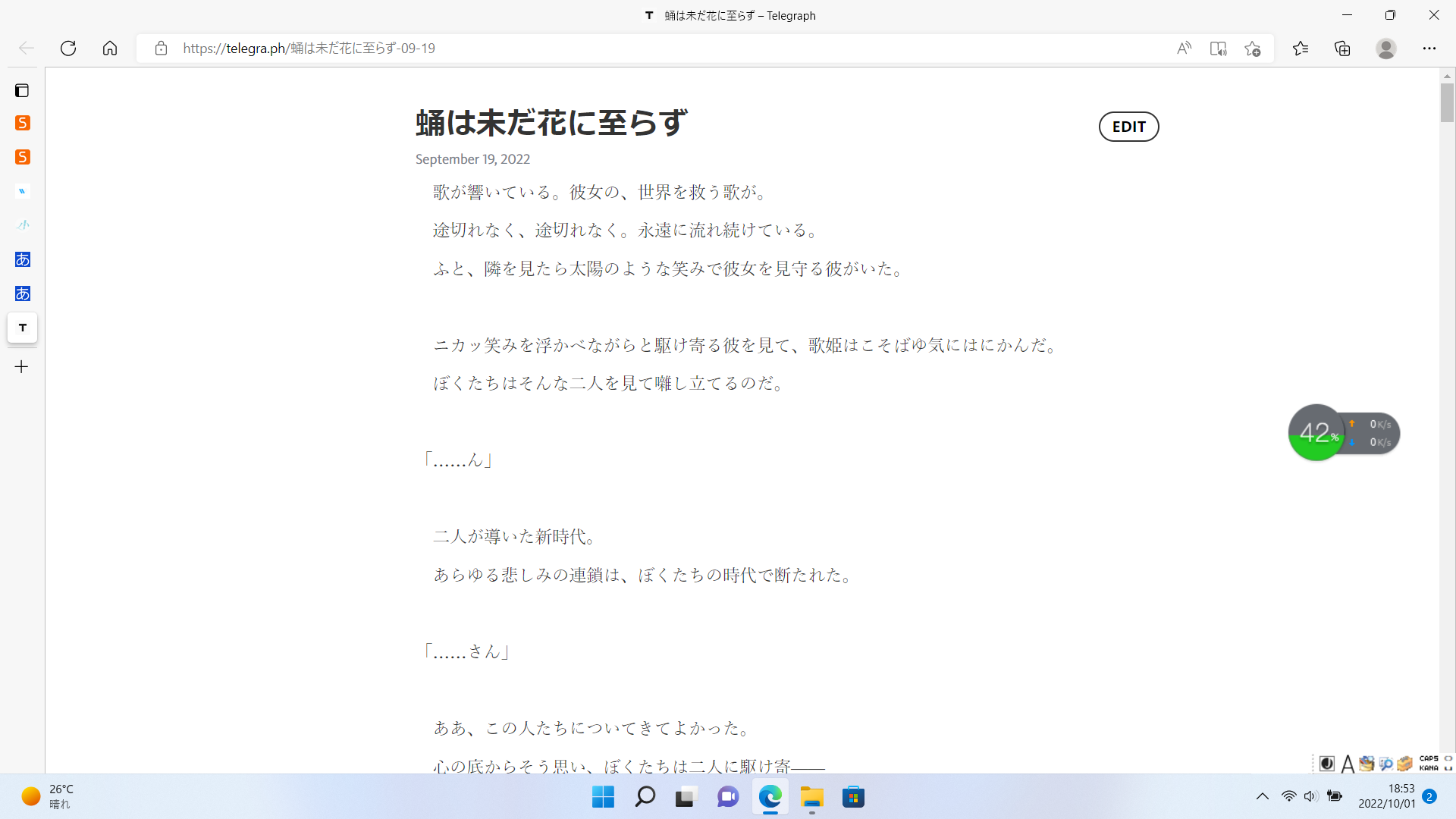Open the Favorites list
This screenshot has height=819, width=1456.
pos(1301,49)
